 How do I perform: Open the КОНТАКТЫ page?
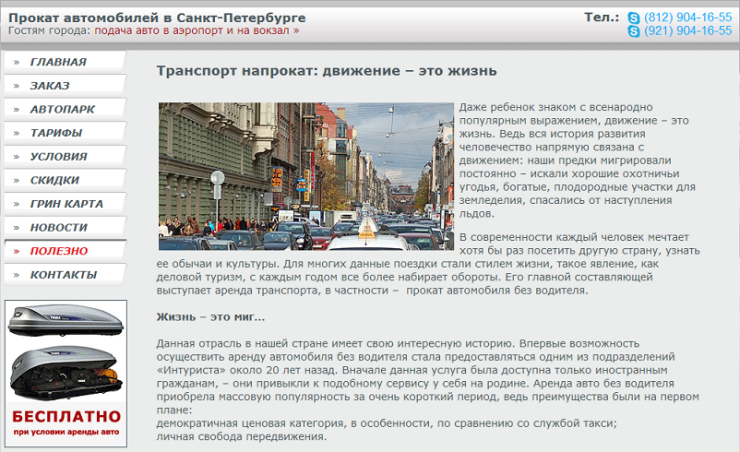[x=65, y=274]
